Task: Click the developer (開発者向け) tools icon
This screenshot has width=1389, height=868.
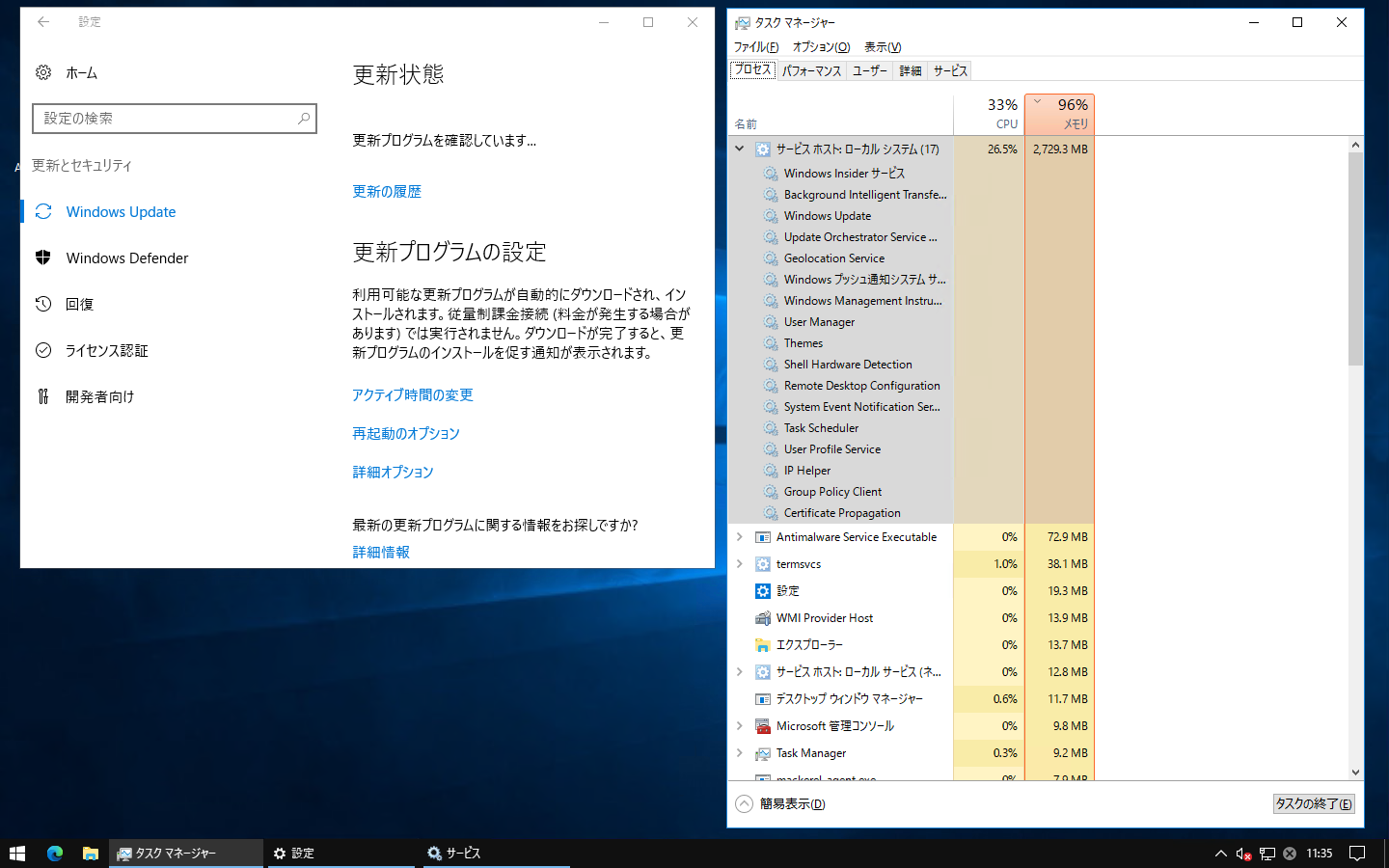Action: point(43,396)
